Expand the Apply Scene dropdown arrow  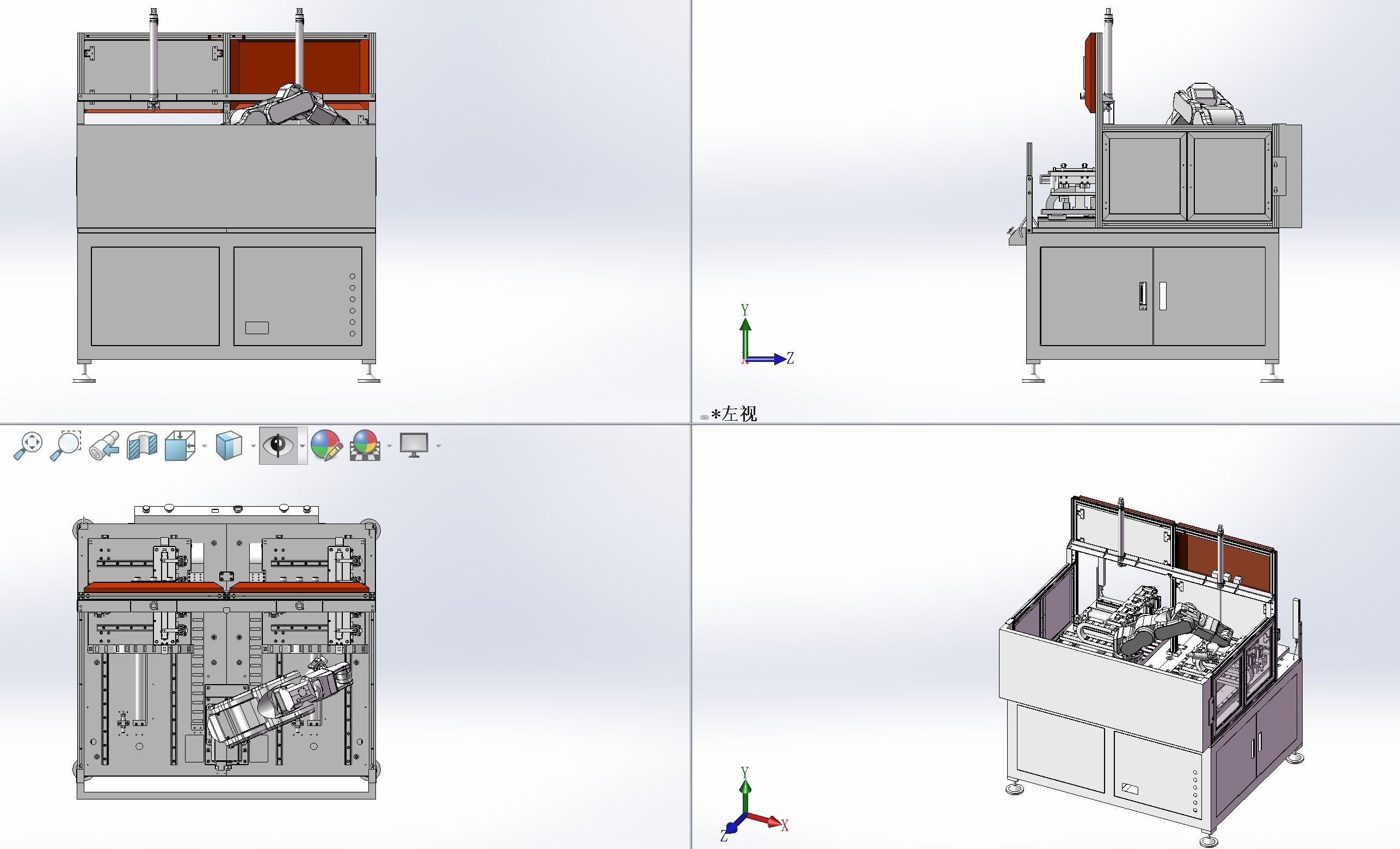pos(389,446)
